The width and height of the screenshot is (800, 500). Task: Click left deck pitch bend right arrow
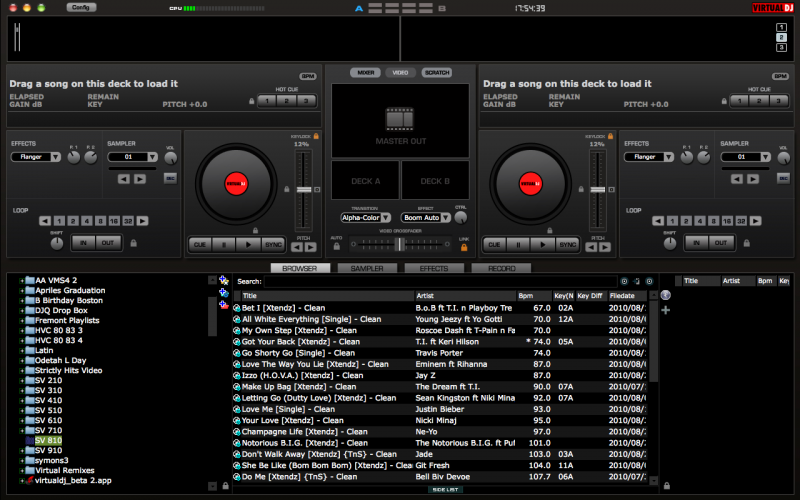(x=311, y=247)
